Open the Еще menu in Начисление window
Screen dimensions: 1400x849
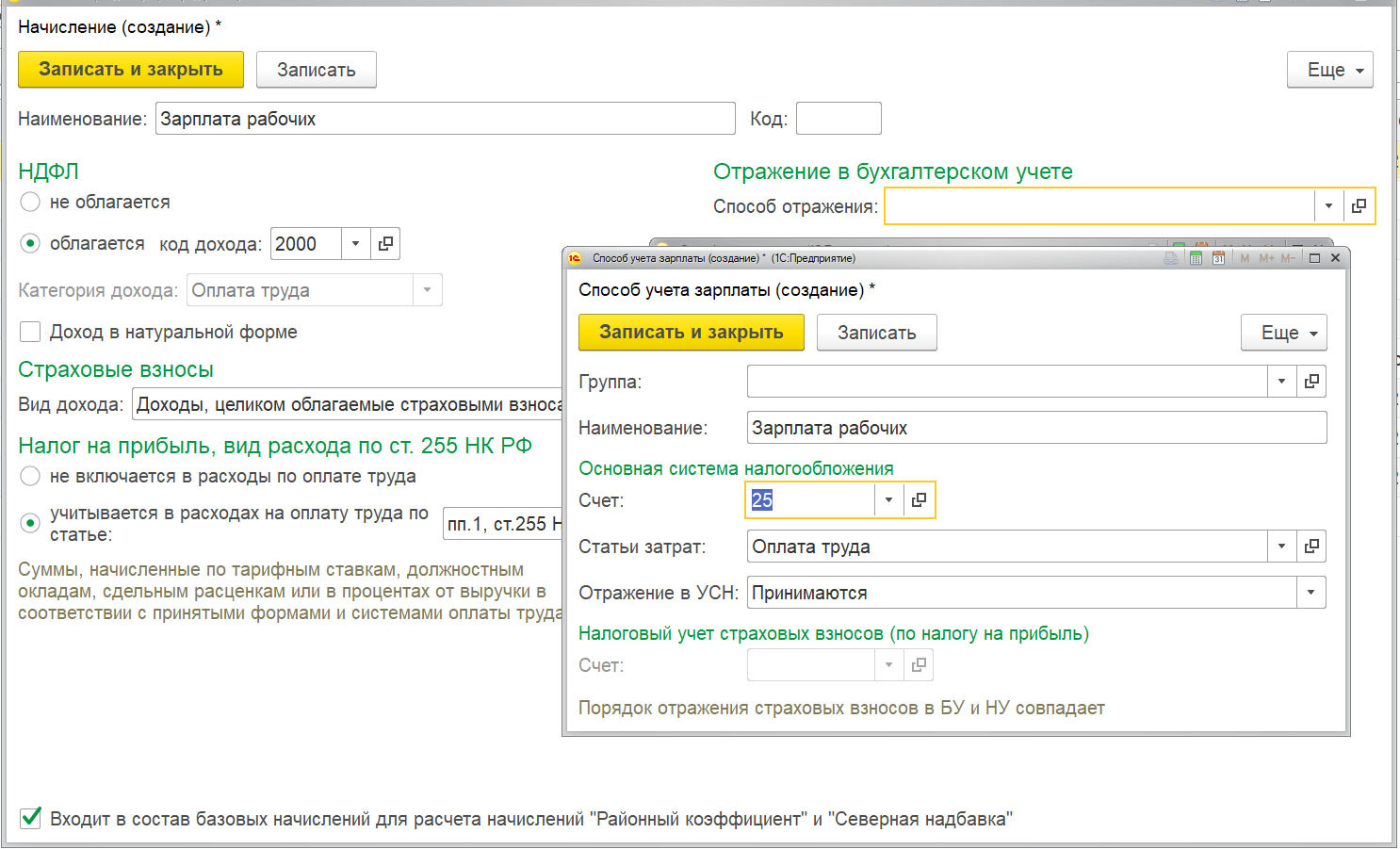click(x=1329, y=70)
